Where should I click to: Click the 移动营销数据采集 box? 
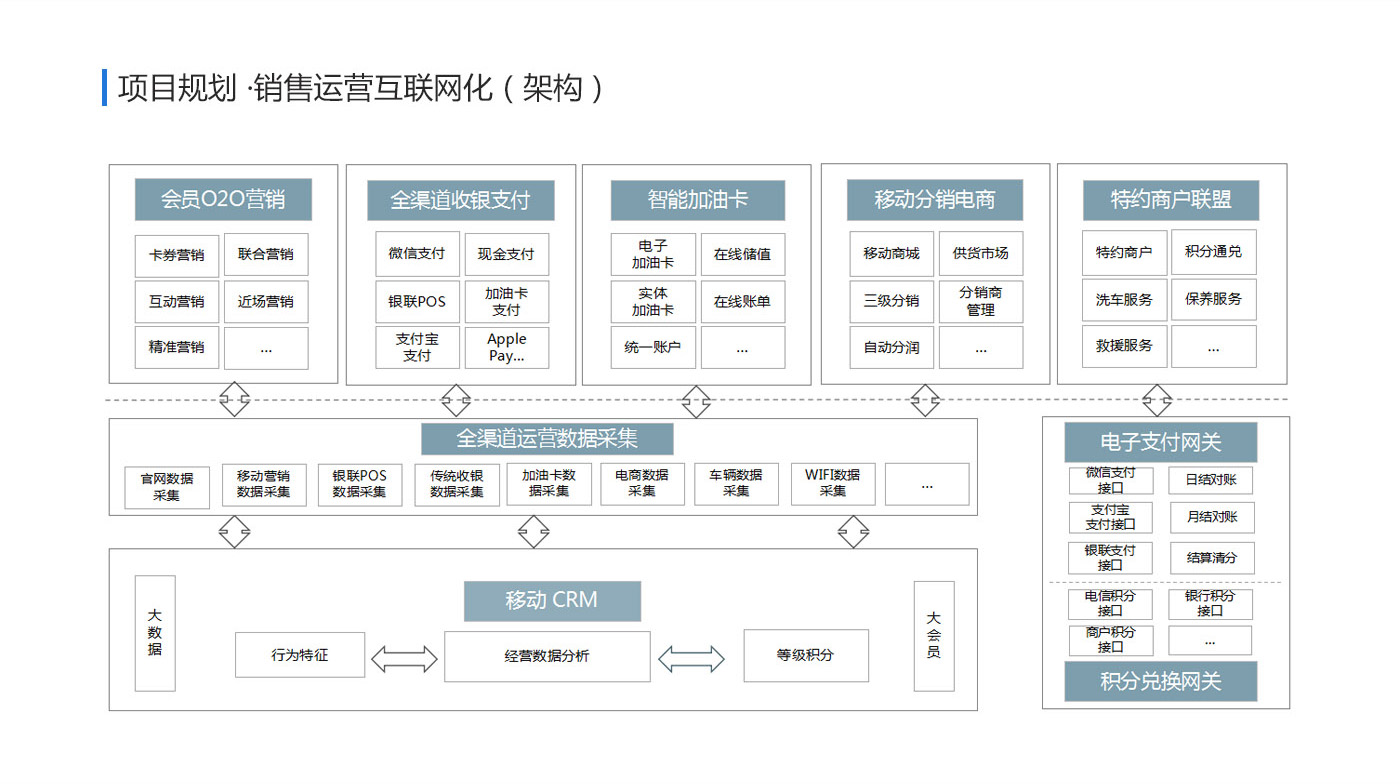(264, 484)
